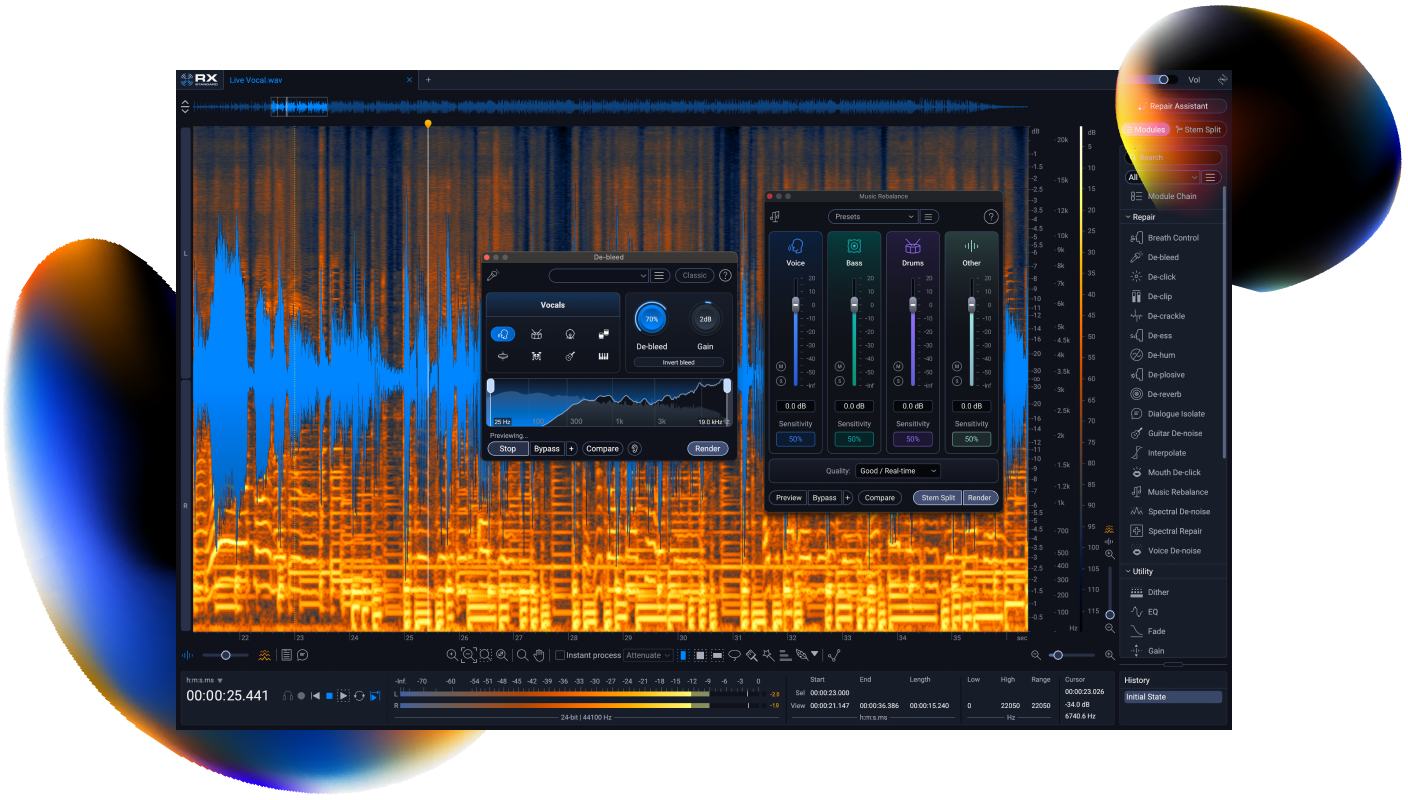
Task: Enable the Instant process checkbox
Action: click(560, 655)
